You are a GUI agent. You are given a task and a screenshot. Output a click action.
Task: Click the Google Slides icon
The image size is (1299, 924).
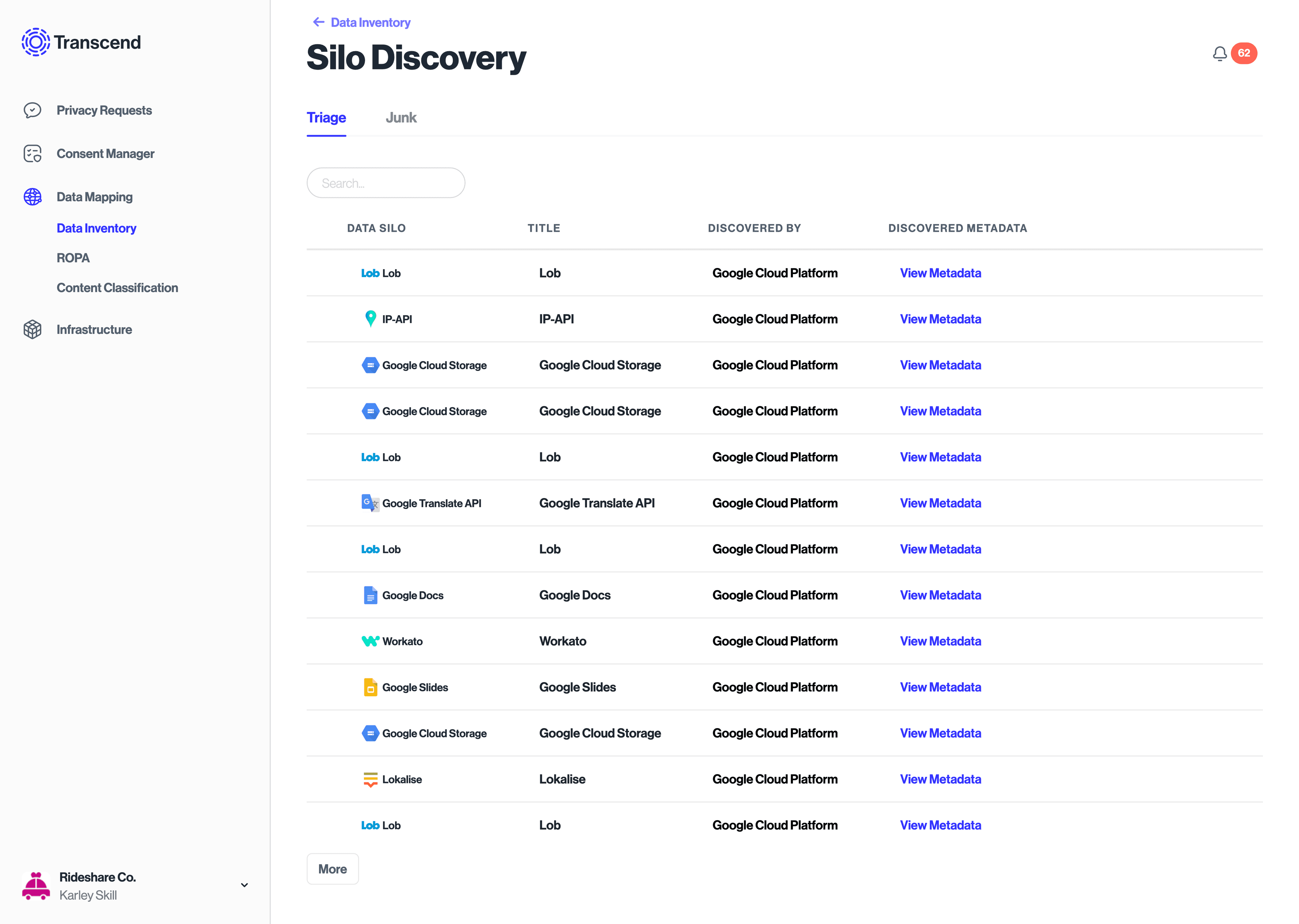coord(370,687)
